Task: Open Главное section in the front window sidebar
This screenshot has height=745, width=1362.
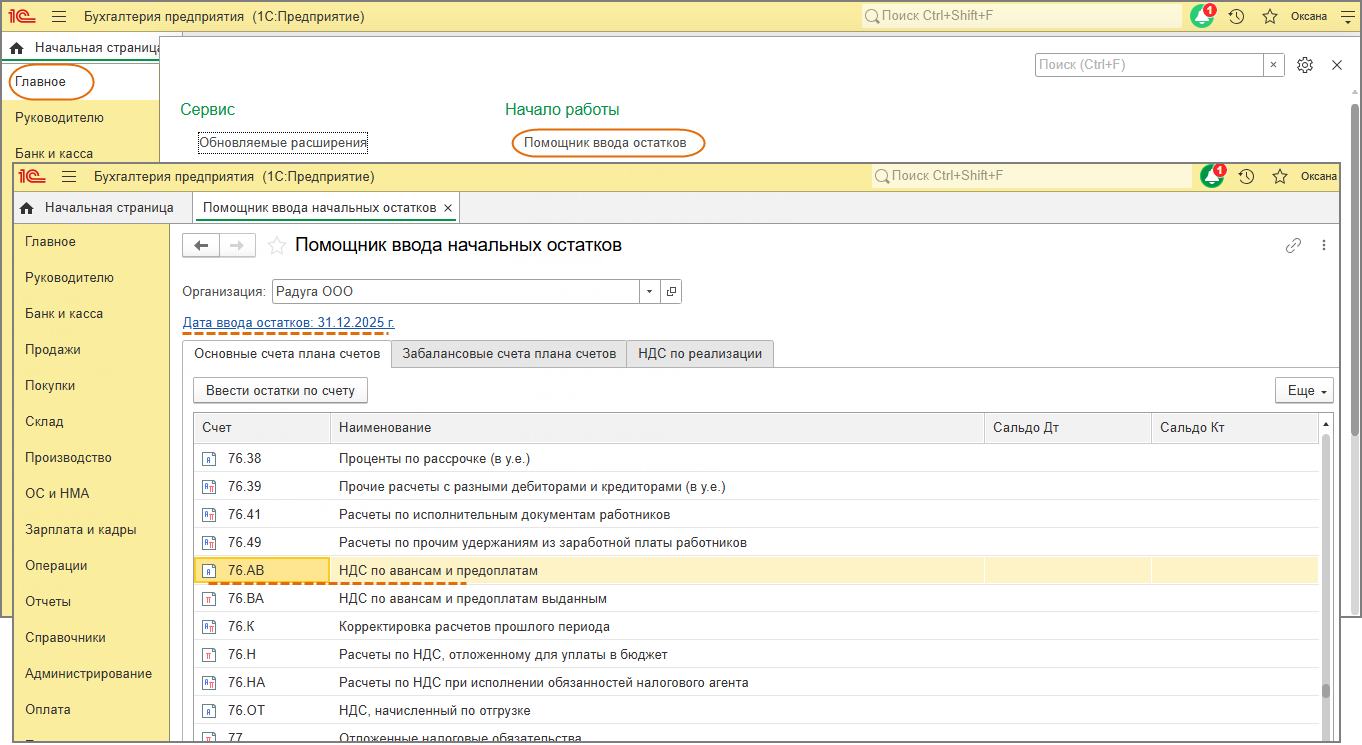Action: click(x=51, y=242)
